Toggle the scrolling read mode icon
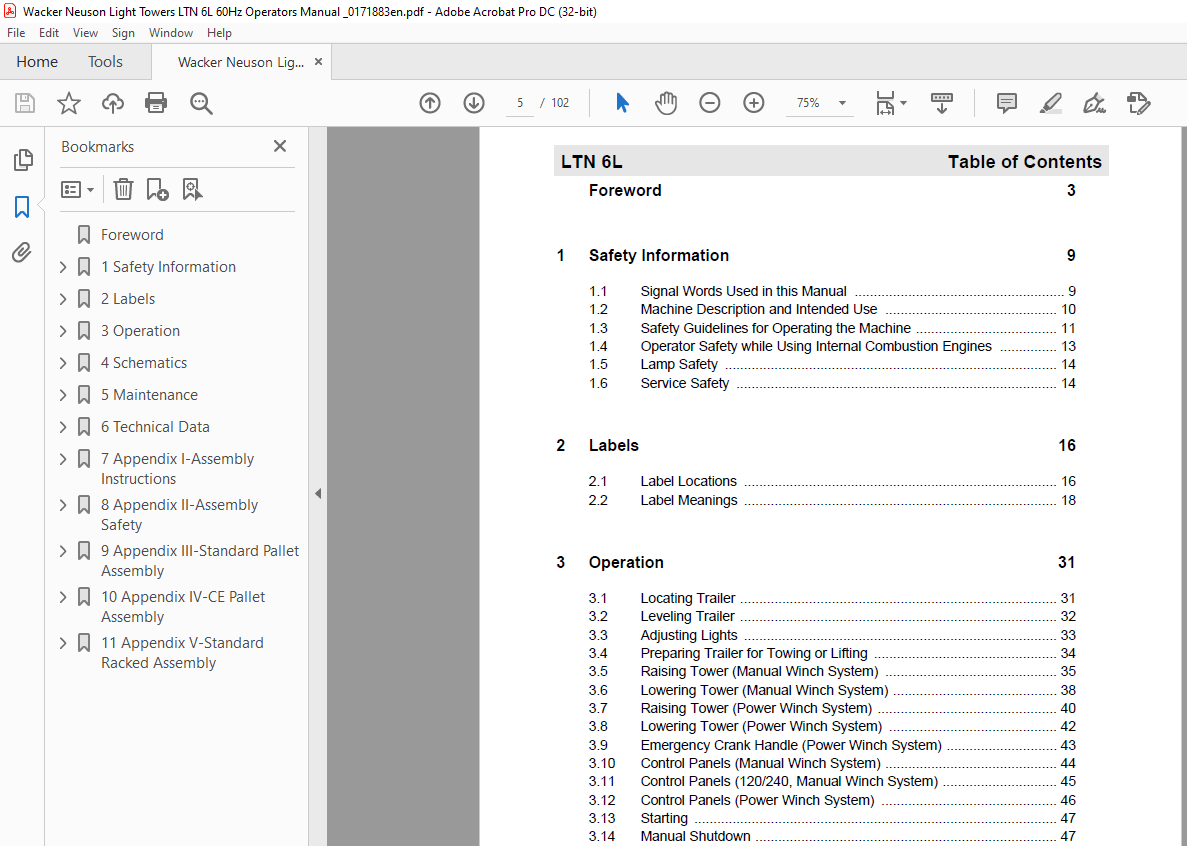Screen dimensions: 1187x846 click(942, 103)
